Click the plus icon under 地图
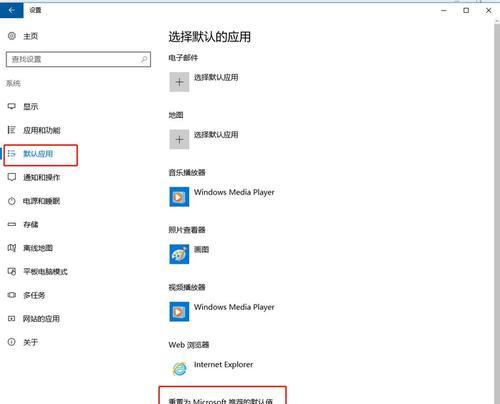500x404 pixels. pyautogui.click(x=179, y=139)
